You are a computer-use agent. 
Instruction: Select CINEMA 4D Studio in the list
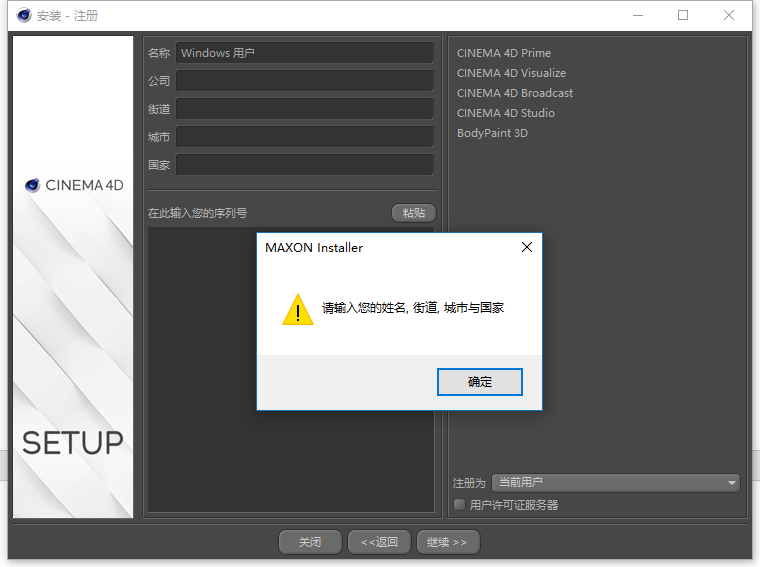point(506,113)
